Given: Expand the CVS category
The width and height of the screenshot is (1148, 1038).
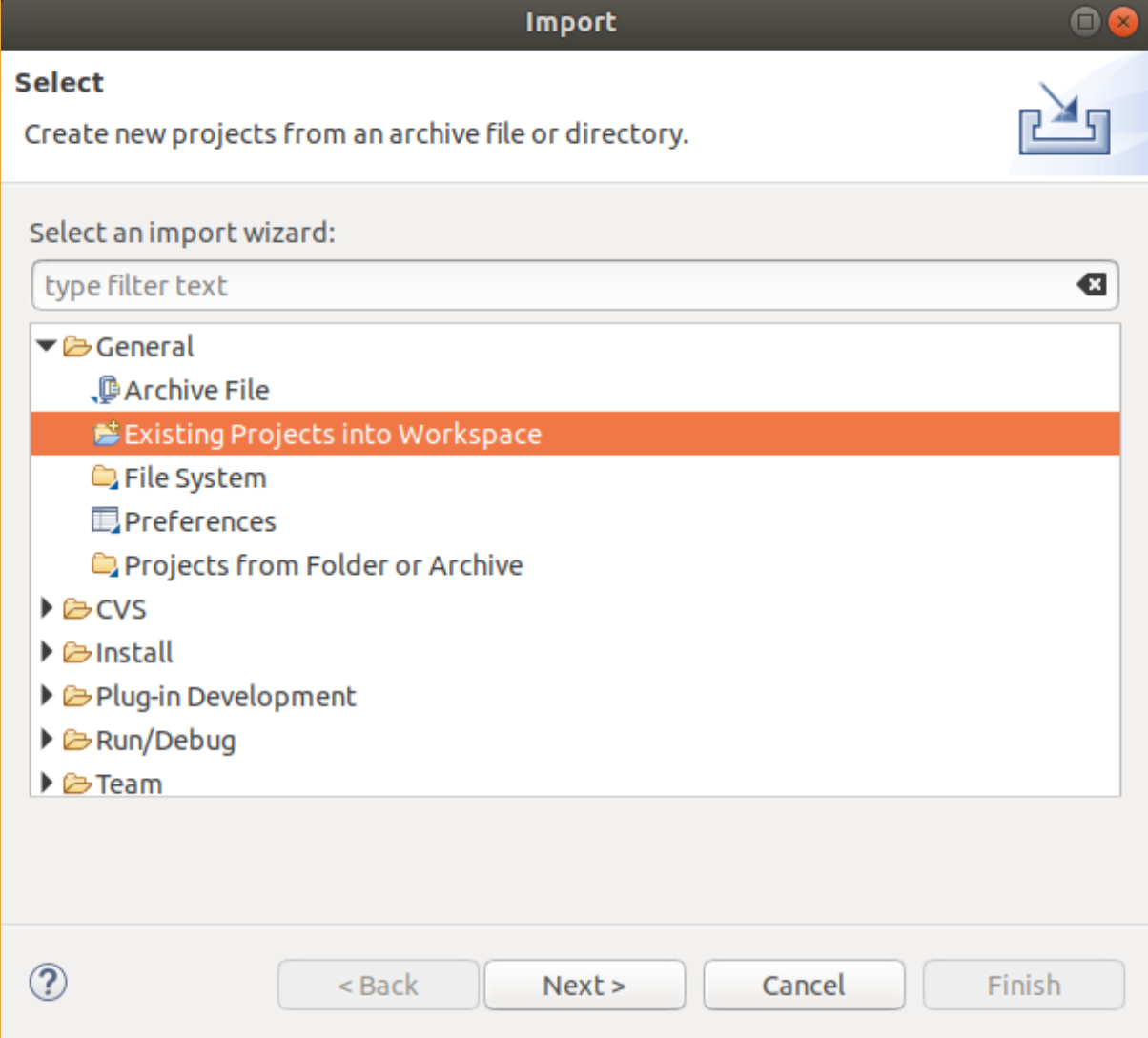Looking at the screenshot, I should 46,607.
